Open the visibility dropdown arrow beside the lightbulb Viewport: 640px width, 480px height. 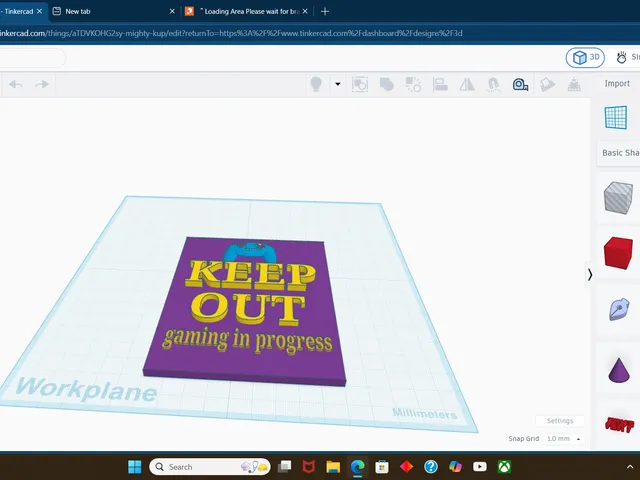point(338,84)
